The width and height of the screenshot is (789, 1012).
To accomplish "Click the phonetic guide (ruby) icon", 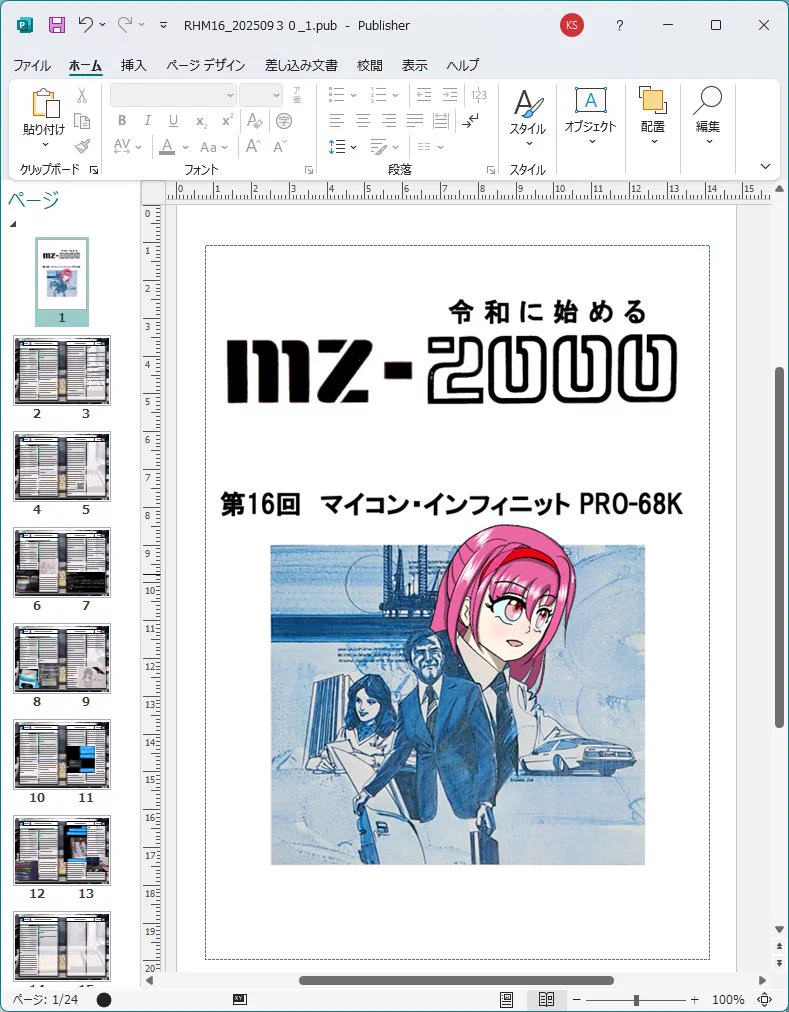I will click(x=297, y=96).
